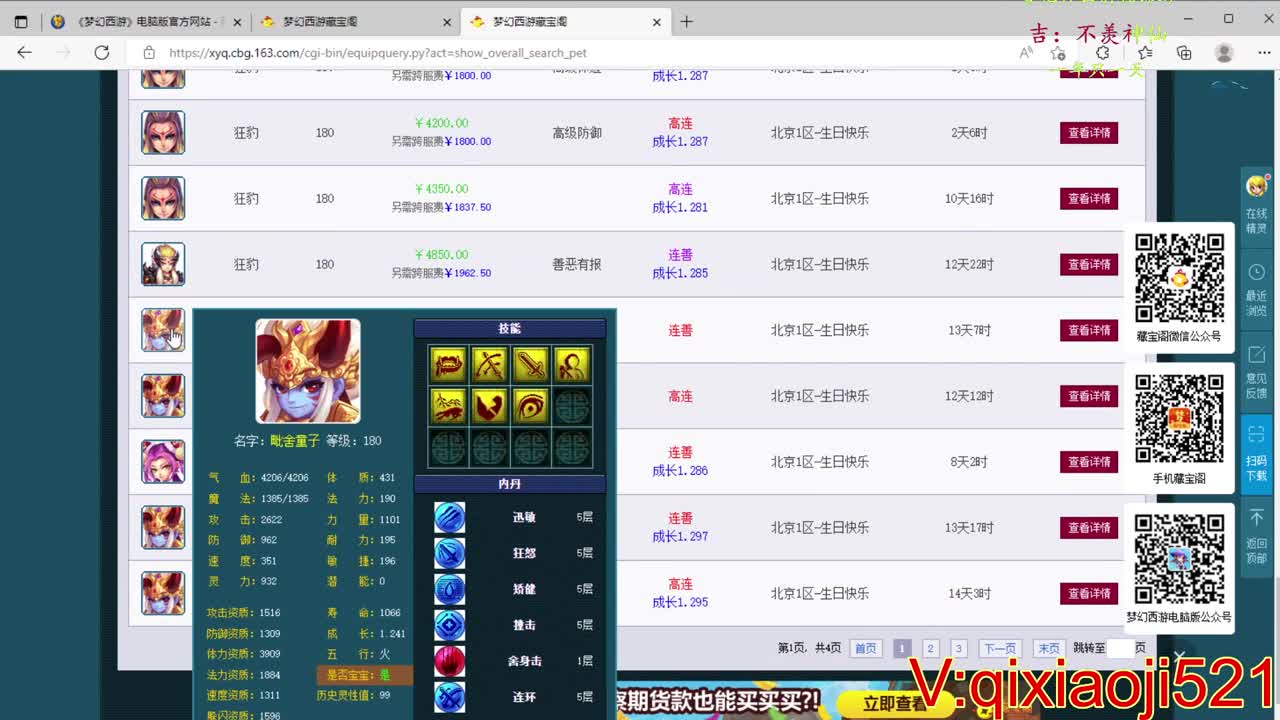Open the tab actions menu at the far left of the tab strip
Viewport: 1280px width, 720px height.
click(x=21, y=21)
